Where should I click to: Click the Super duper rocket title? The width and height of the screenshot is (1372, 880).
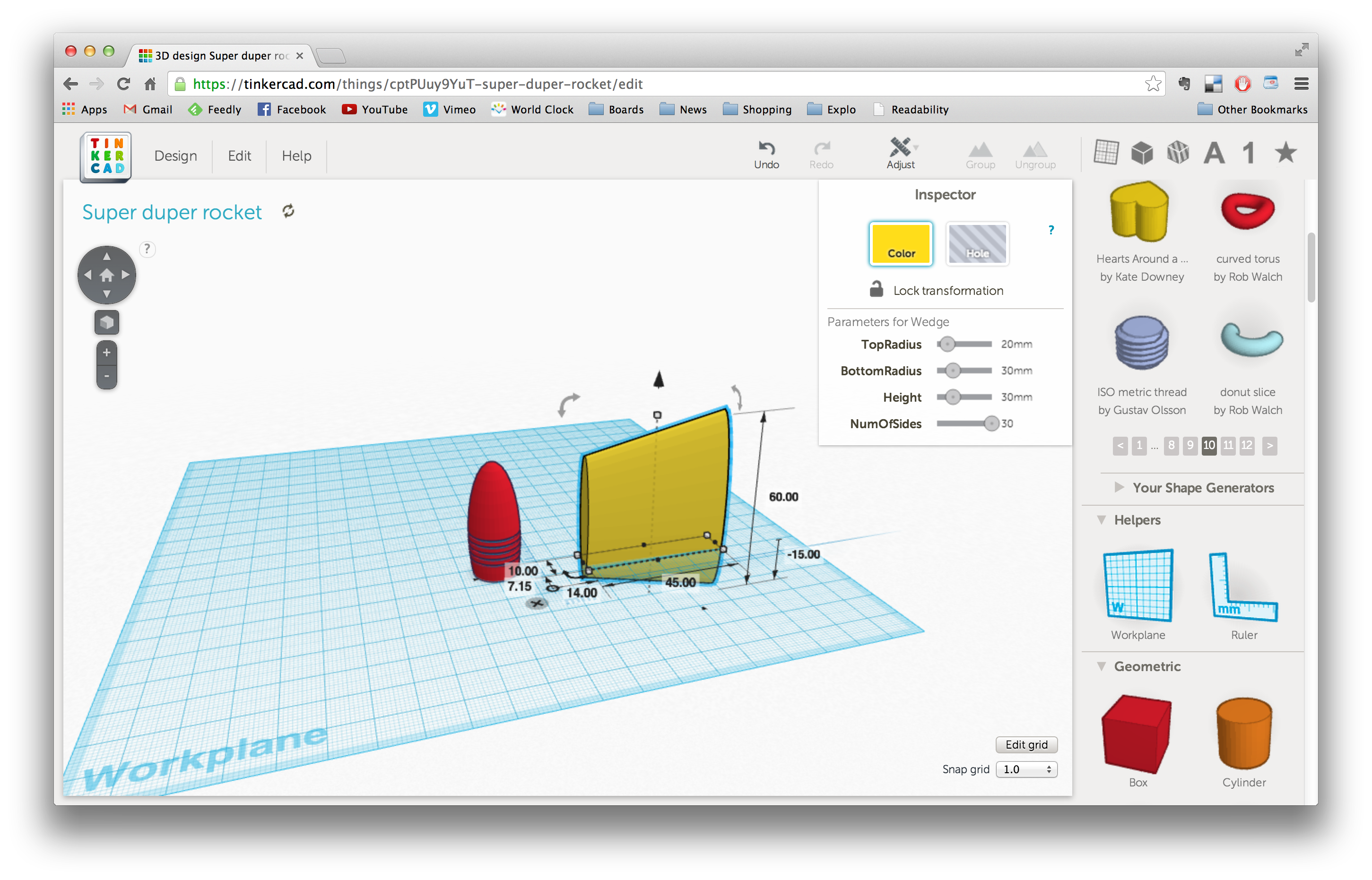[172, 212]
